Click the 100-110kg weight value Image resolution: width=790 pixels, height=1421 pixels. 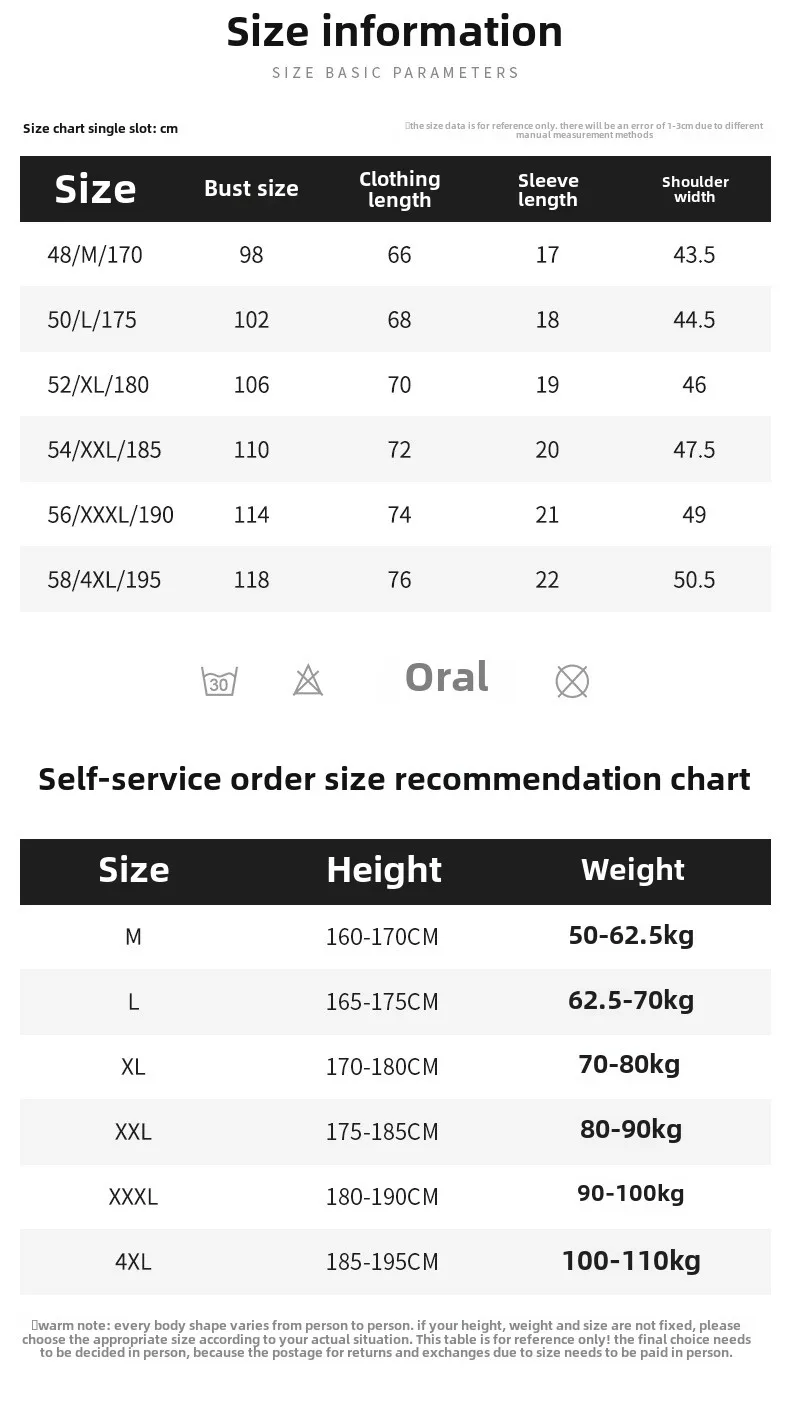631,1261
